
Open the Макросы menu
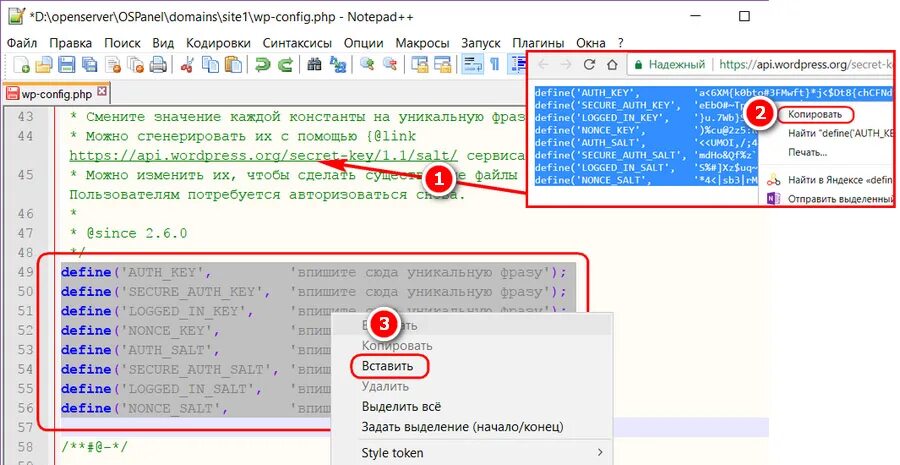422,43
